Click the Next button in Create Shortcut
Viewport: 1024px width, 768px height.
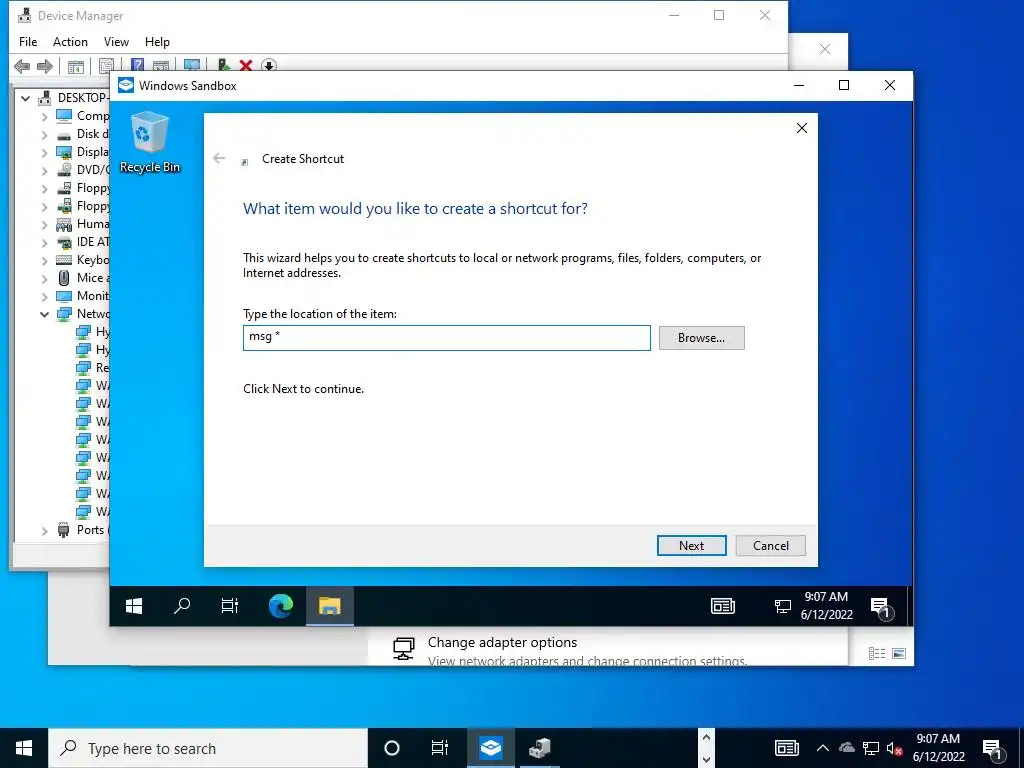click(x=692, y=545)
